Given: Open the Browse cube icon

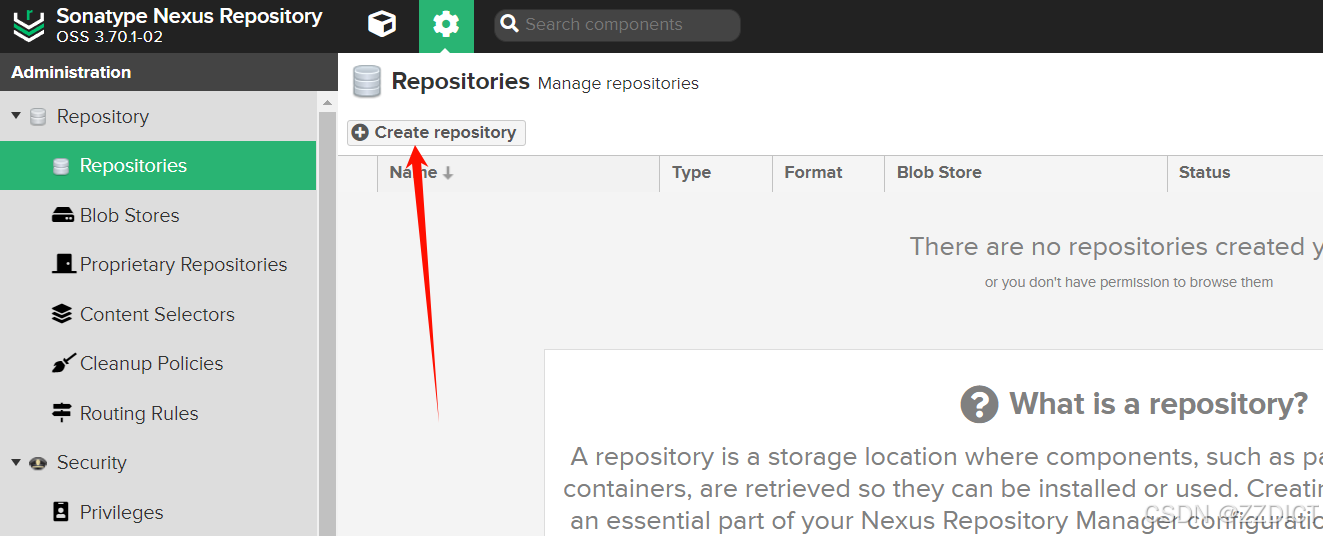Looking at the screenshot, I should click(x=382, y=24).
